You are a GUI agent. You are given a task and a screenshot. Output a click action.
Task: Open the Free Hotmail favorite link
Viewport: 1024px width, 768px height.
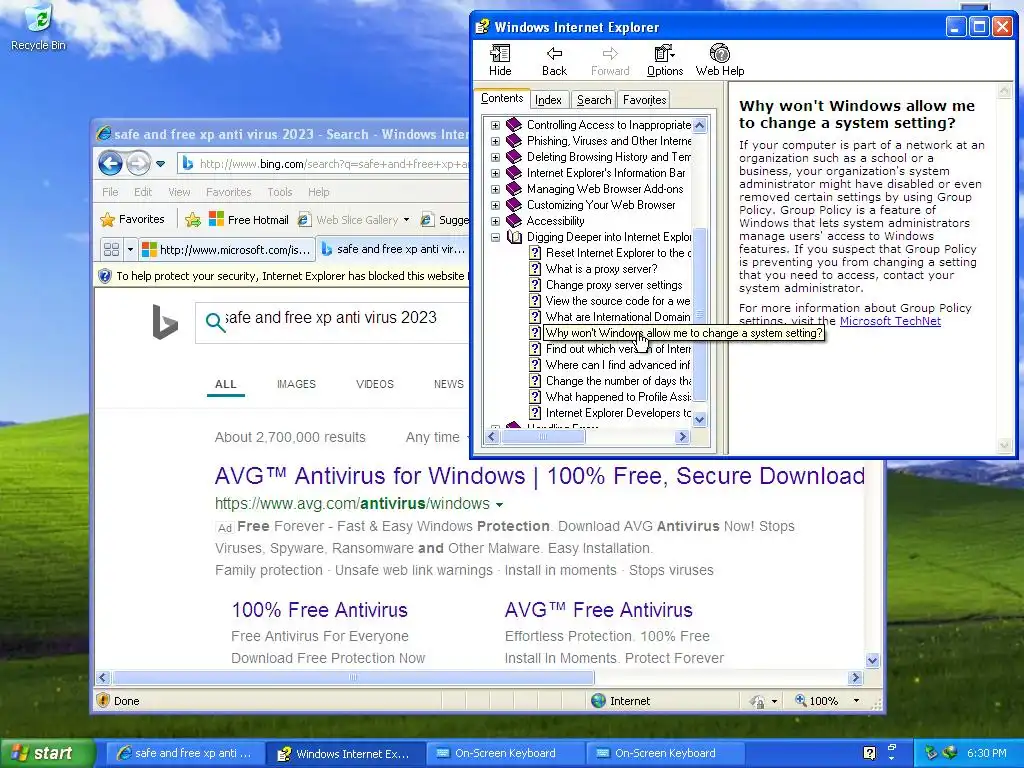(x=249, y=219)
